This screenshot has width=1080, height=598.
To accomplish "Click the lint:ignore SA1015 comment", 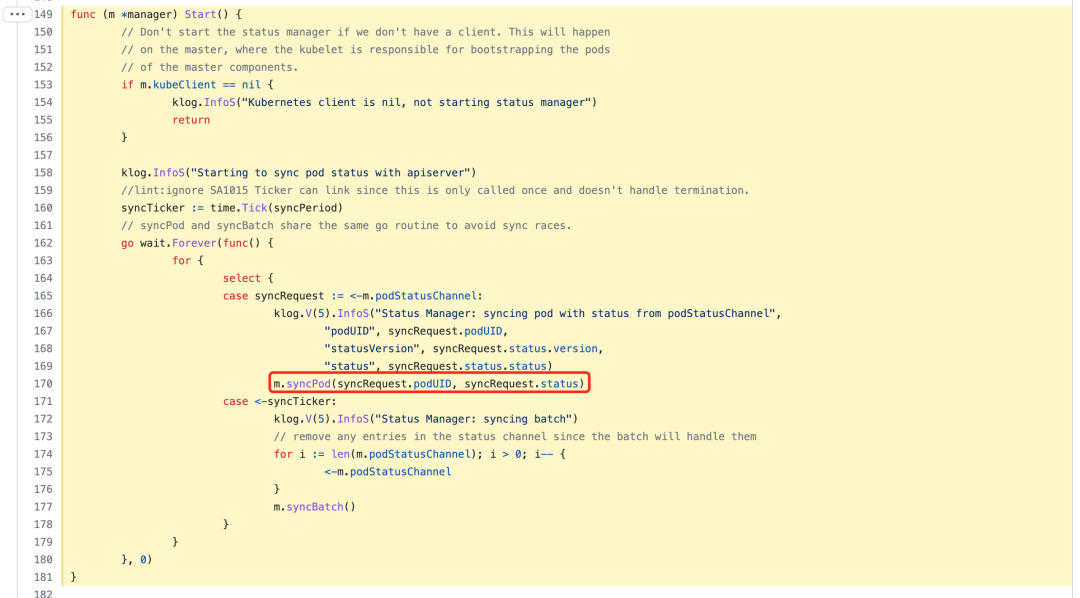I will click(435, 191).
